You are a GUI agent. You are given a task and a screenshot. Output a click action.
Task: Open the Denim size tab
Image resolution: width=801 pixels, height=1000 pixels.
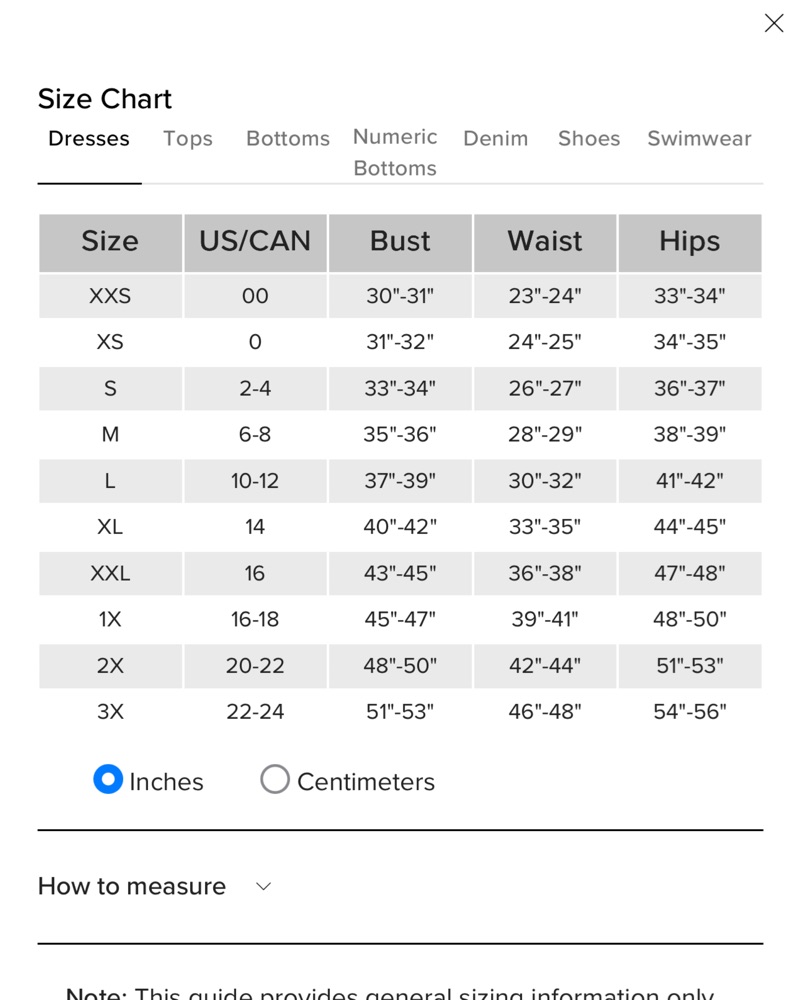[x=496, y=138]
